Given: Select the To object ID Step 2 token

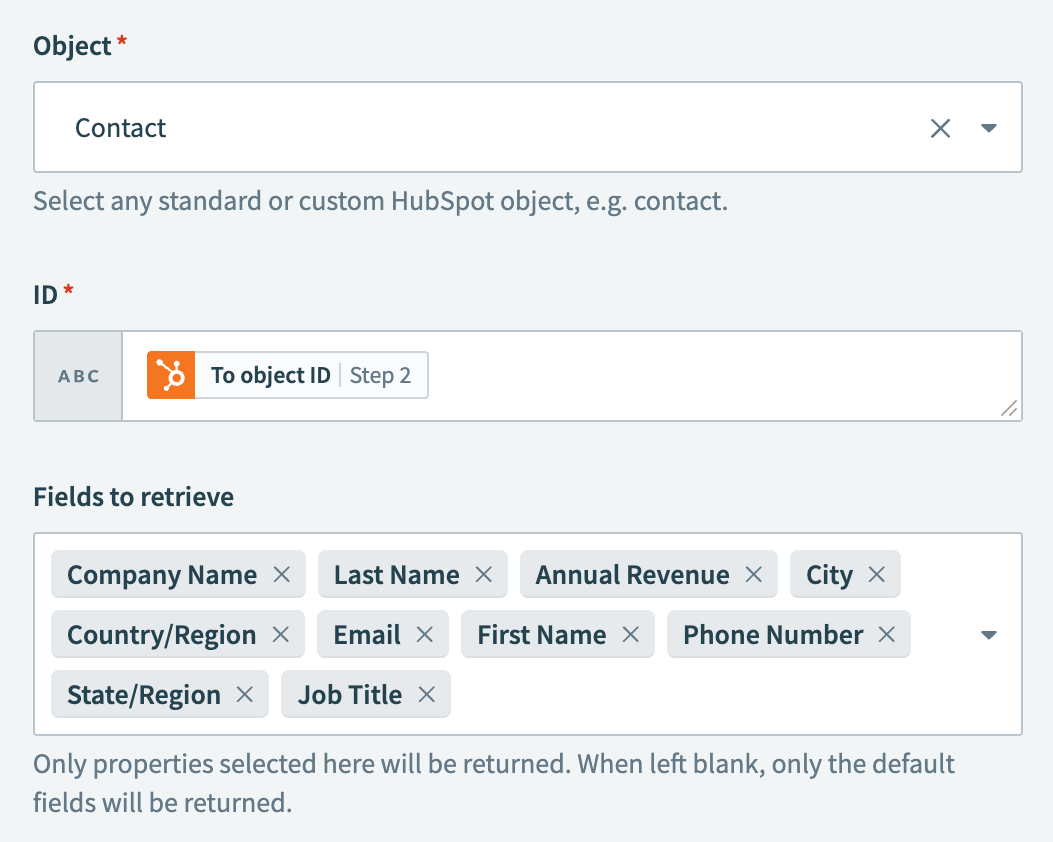Looking at the screenshot, I should pos(287,375).
